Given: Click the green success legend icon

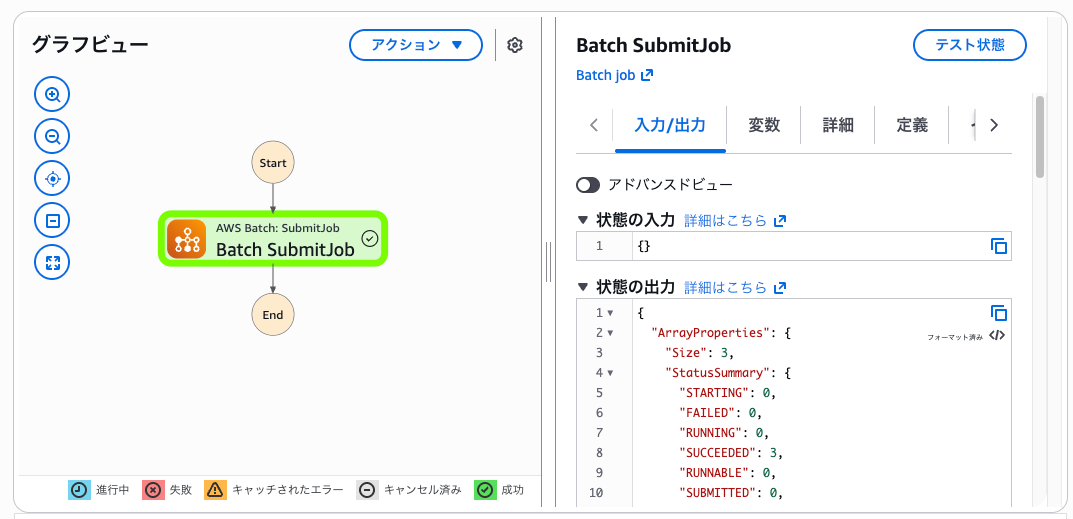Looking at the screenshot, I should pos(485,490).
